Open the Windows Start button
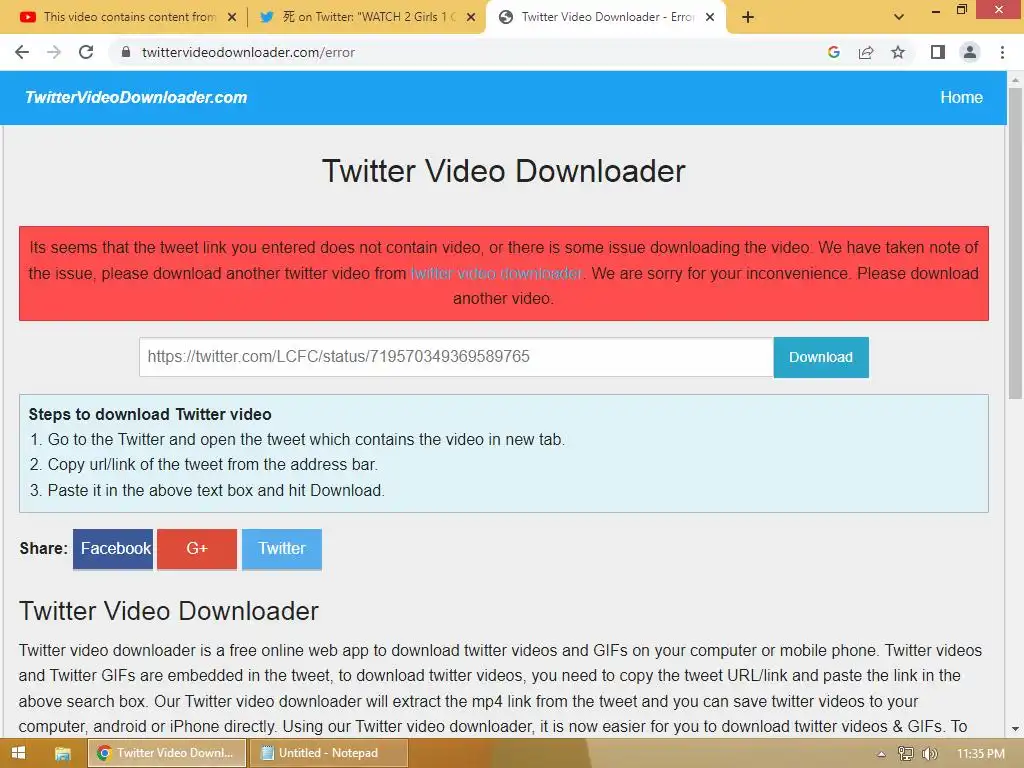 [18, 753]
